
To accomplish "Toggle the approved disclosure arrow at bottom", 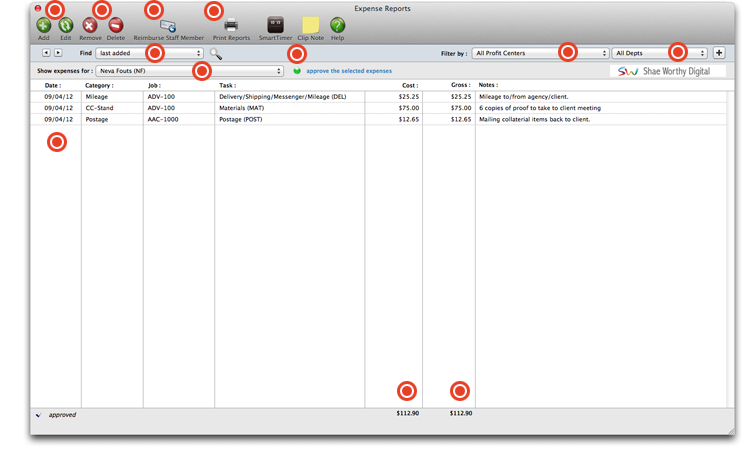I will 38,414.
